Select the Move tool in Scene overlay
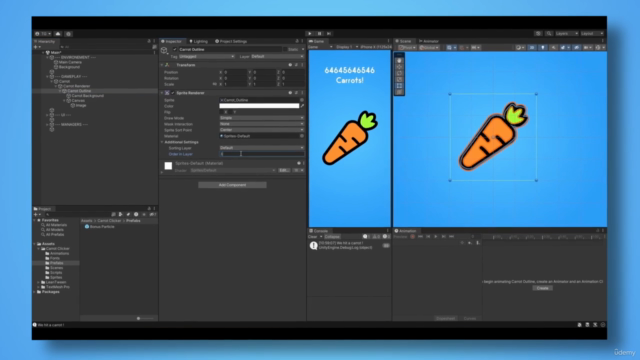640x360 pixels. 399,67
